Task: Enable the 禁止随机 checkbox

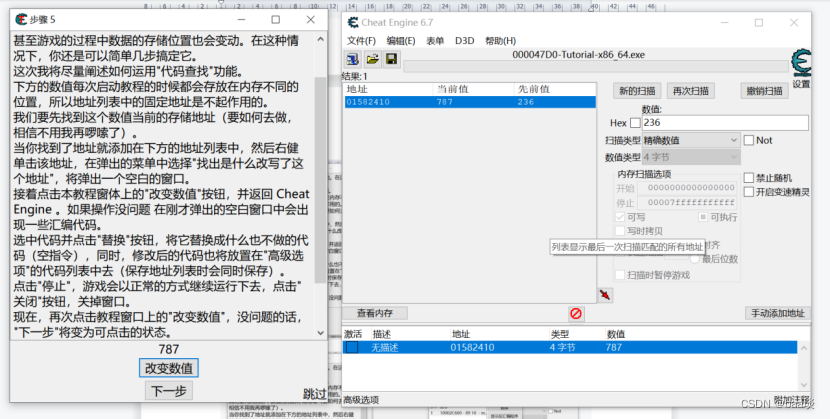Action: click(749, 178)
